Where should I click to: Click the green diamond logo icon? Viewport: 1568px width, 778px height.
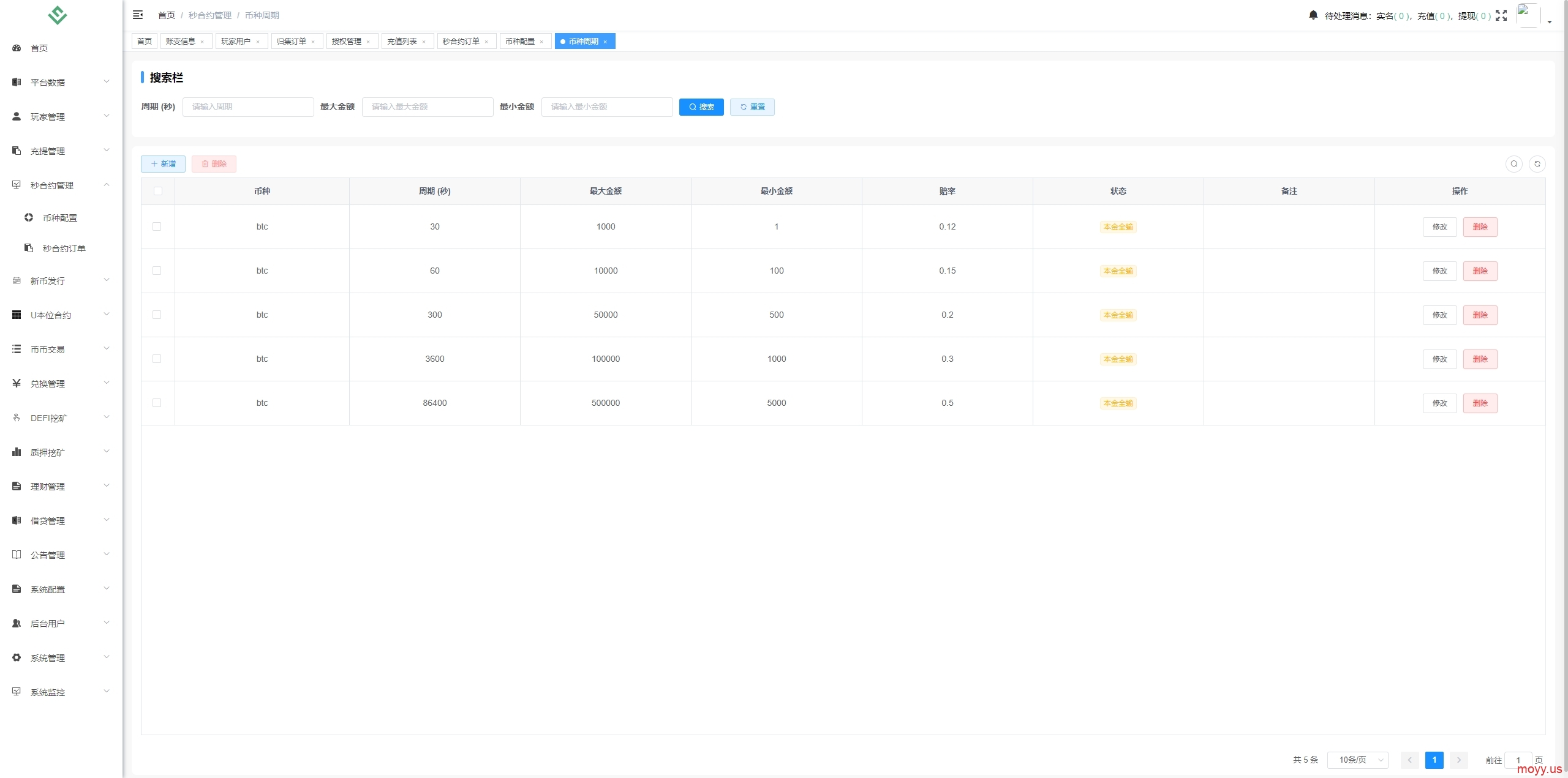point(58,15)
